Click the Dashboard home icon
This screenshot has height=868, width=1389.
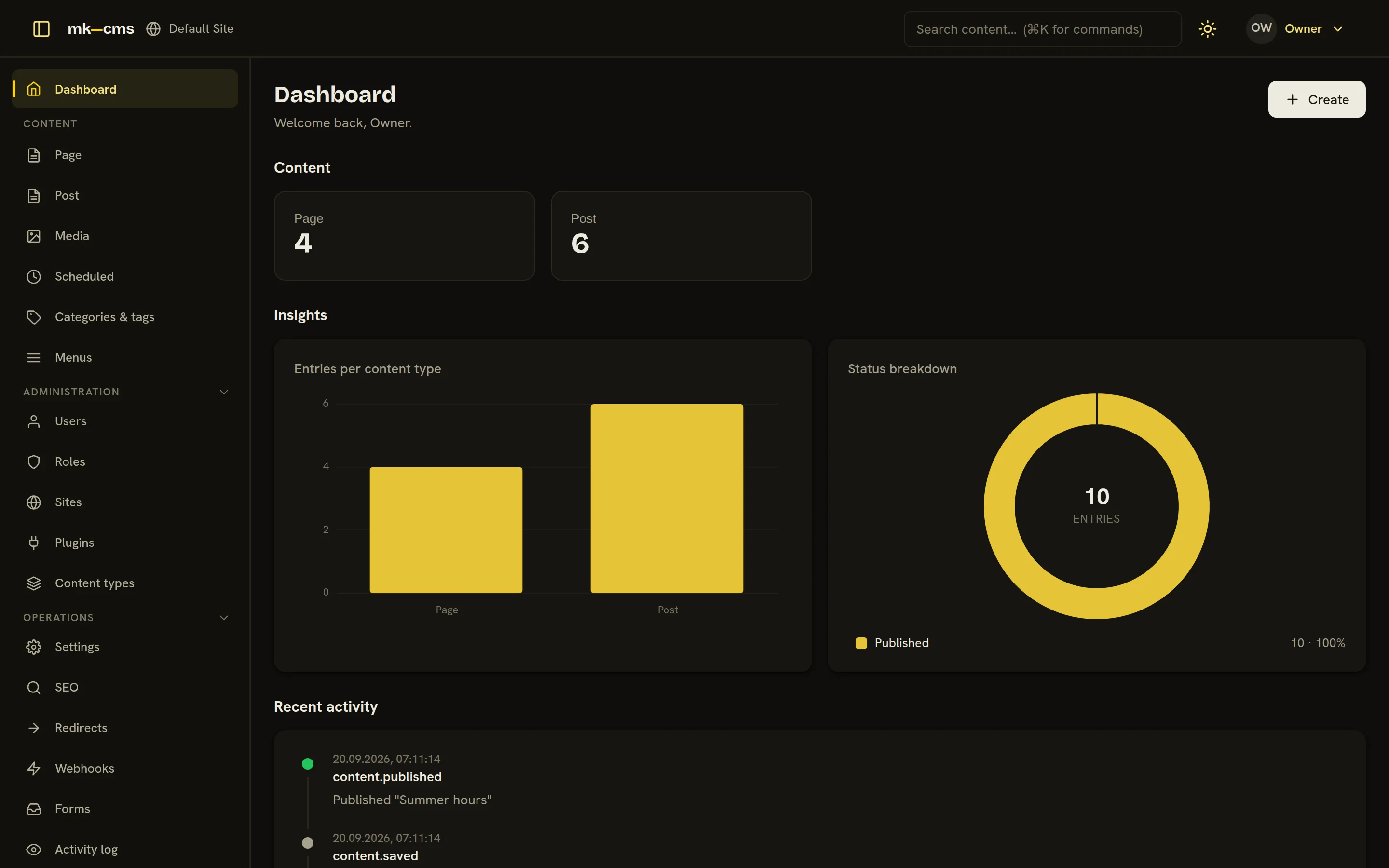point(34,89)
